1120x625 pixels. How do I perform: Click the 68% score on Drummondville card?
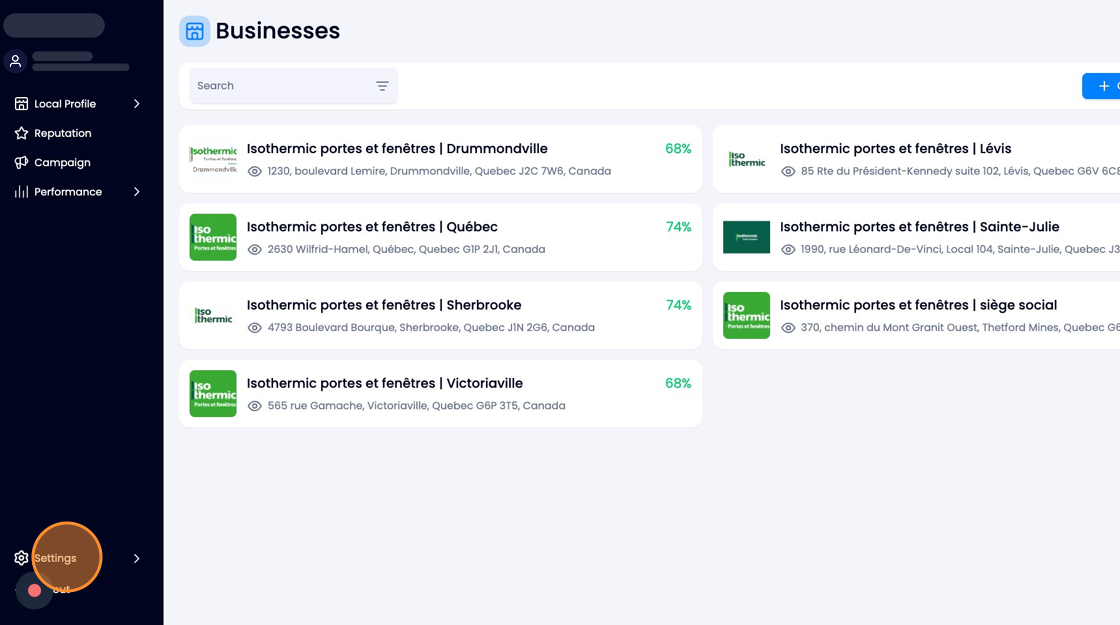coord(678,149)
